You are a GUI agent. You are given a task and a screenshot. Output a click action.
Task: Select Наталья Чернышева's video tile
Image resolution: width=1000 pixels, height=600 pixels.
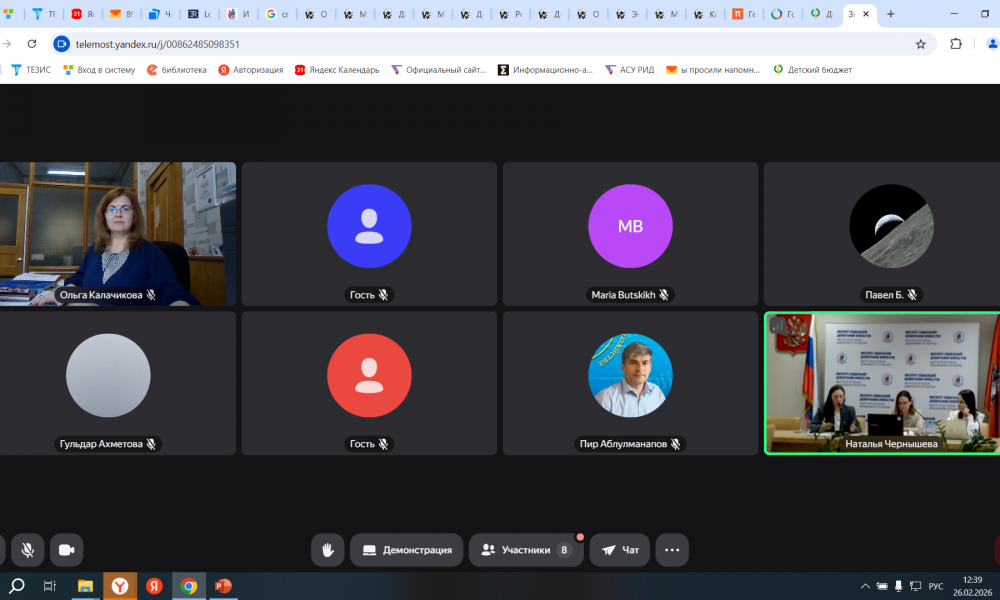point(882,383)
